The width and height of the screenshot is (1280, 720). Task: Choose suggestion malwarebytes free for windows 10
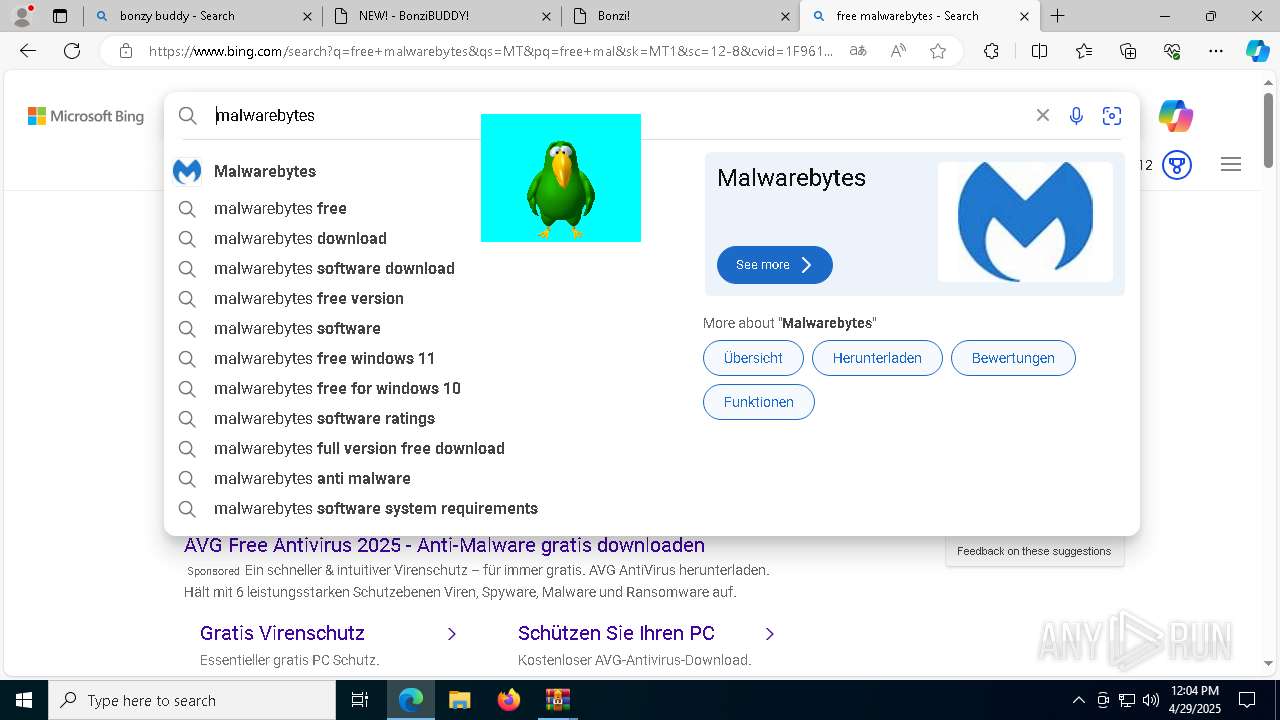click(x=337, y=388)
